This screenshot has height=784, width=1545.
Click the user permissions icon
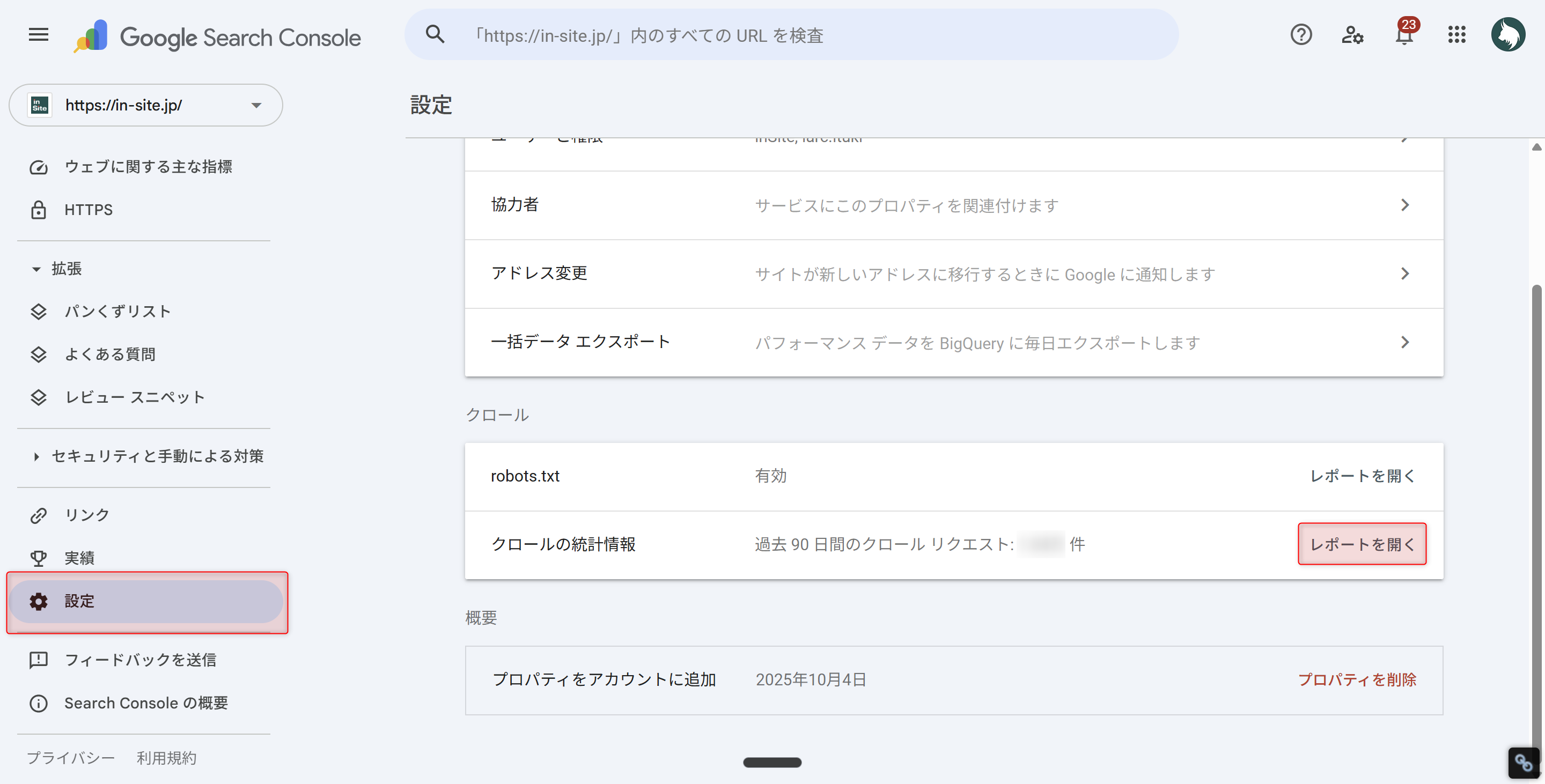click(1353, 35)
